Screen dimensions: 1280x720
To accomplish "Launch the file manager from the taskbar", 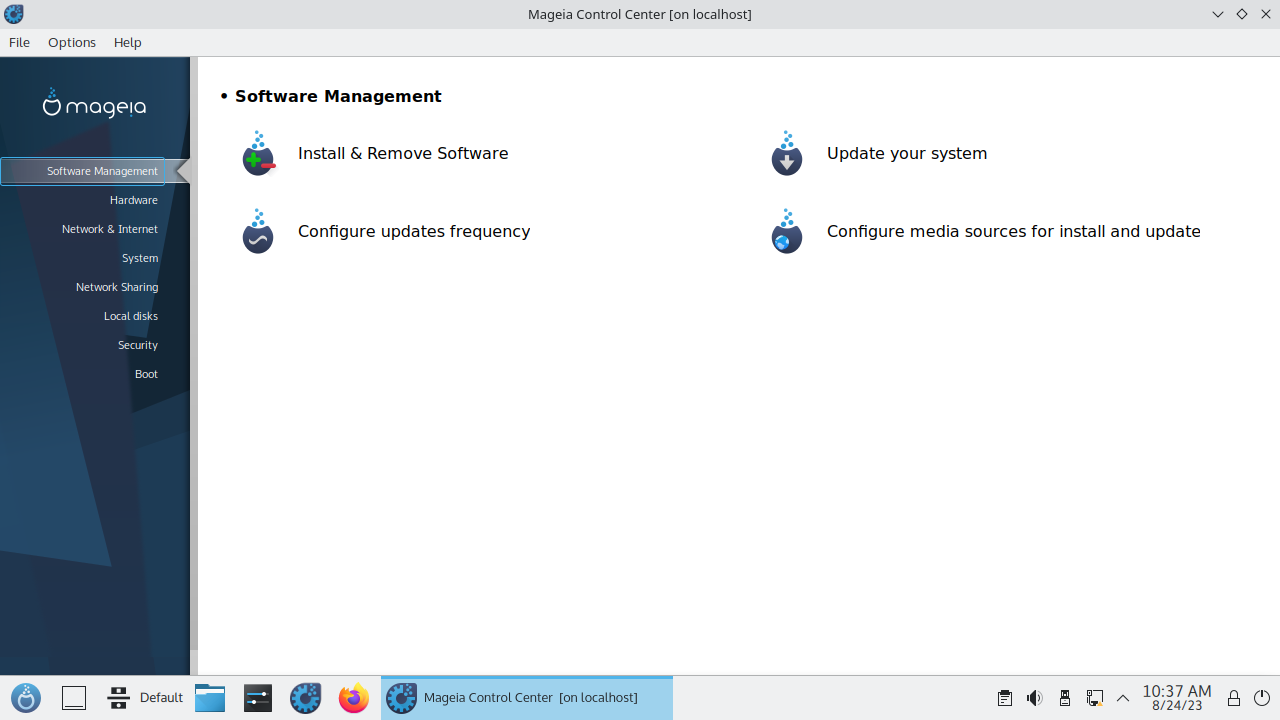I will pos(210,698).
